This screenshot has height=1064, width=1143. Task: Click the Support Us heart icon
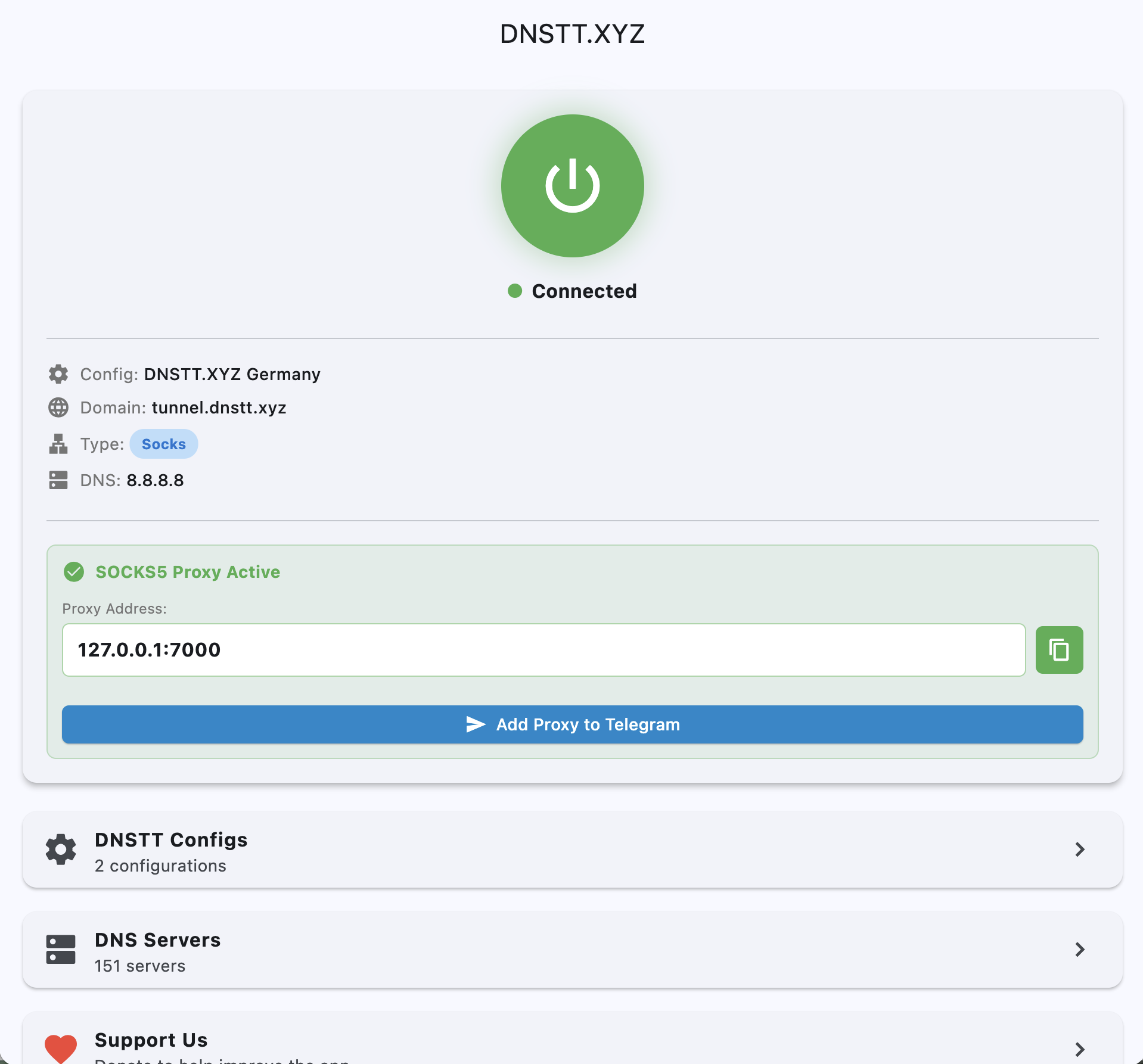pos(61,1049)
